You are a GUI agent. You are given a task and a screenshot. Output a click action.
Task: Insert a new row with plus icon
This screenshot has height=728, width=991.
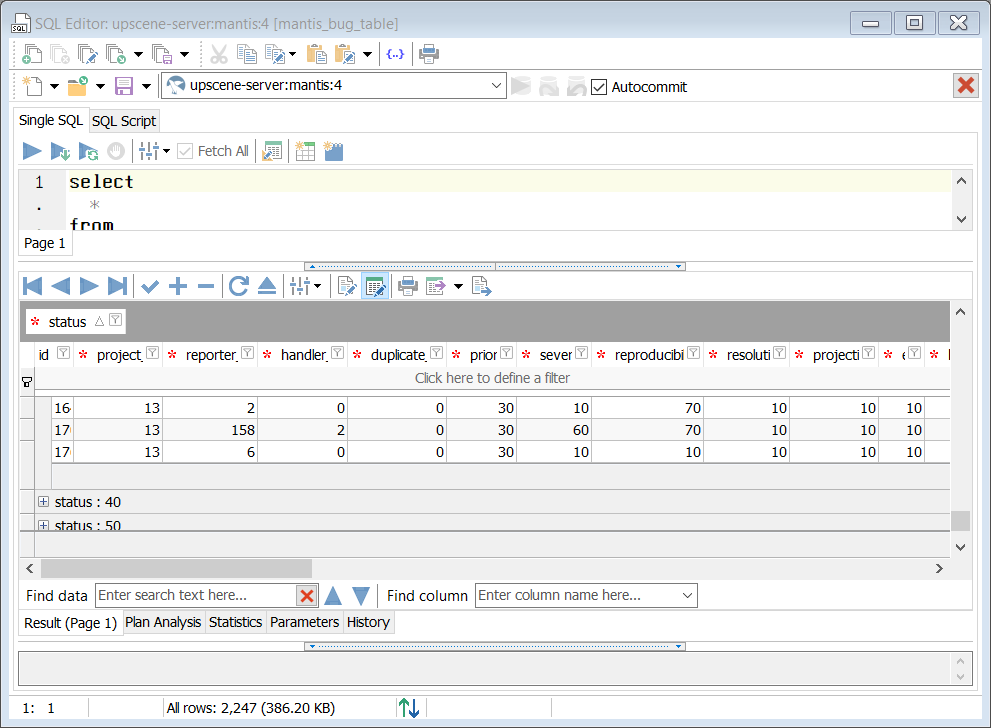click(x=178, y=286)
